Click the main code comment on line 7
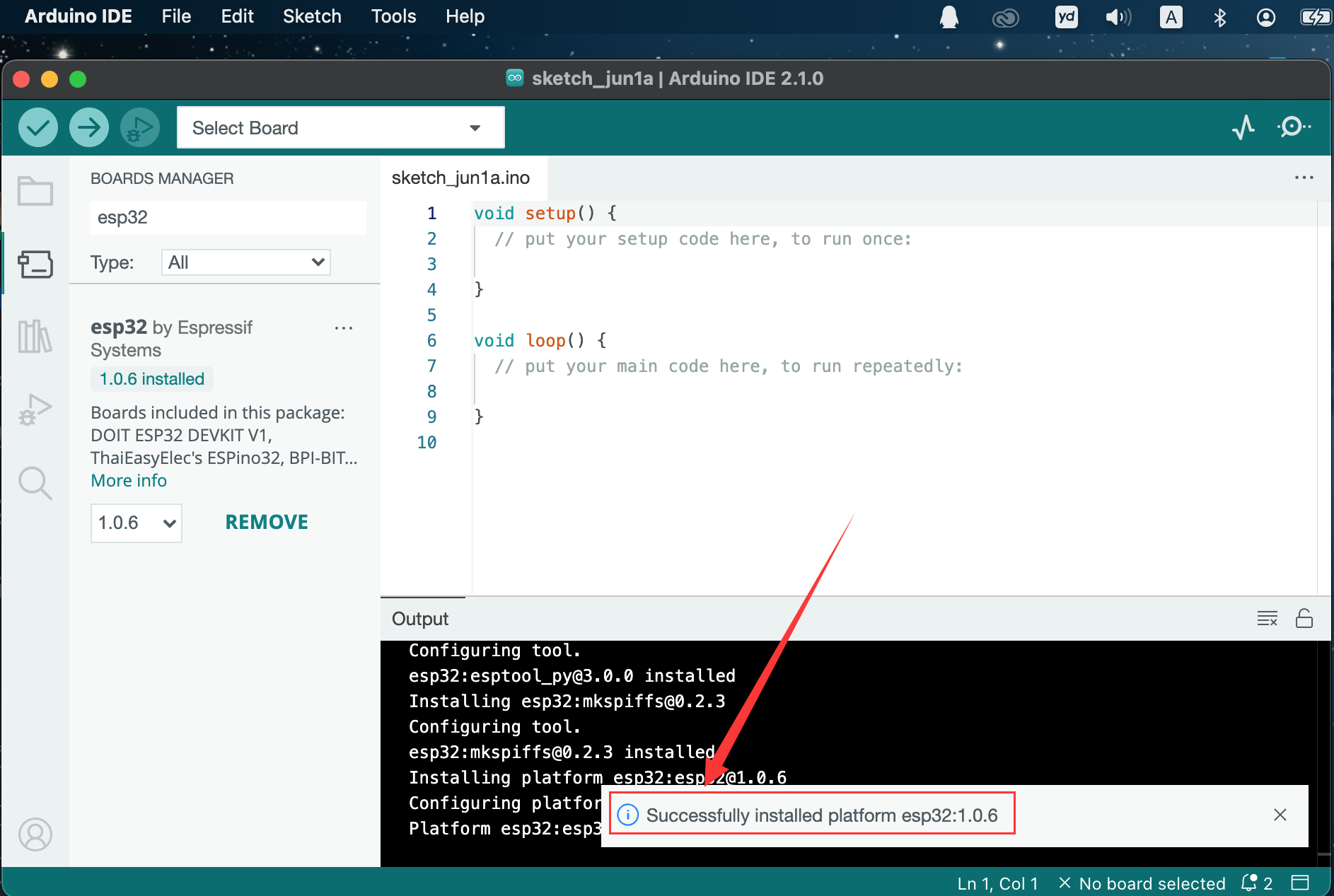The width and height of the screenshot is (1334, 896). pos(729,366)
